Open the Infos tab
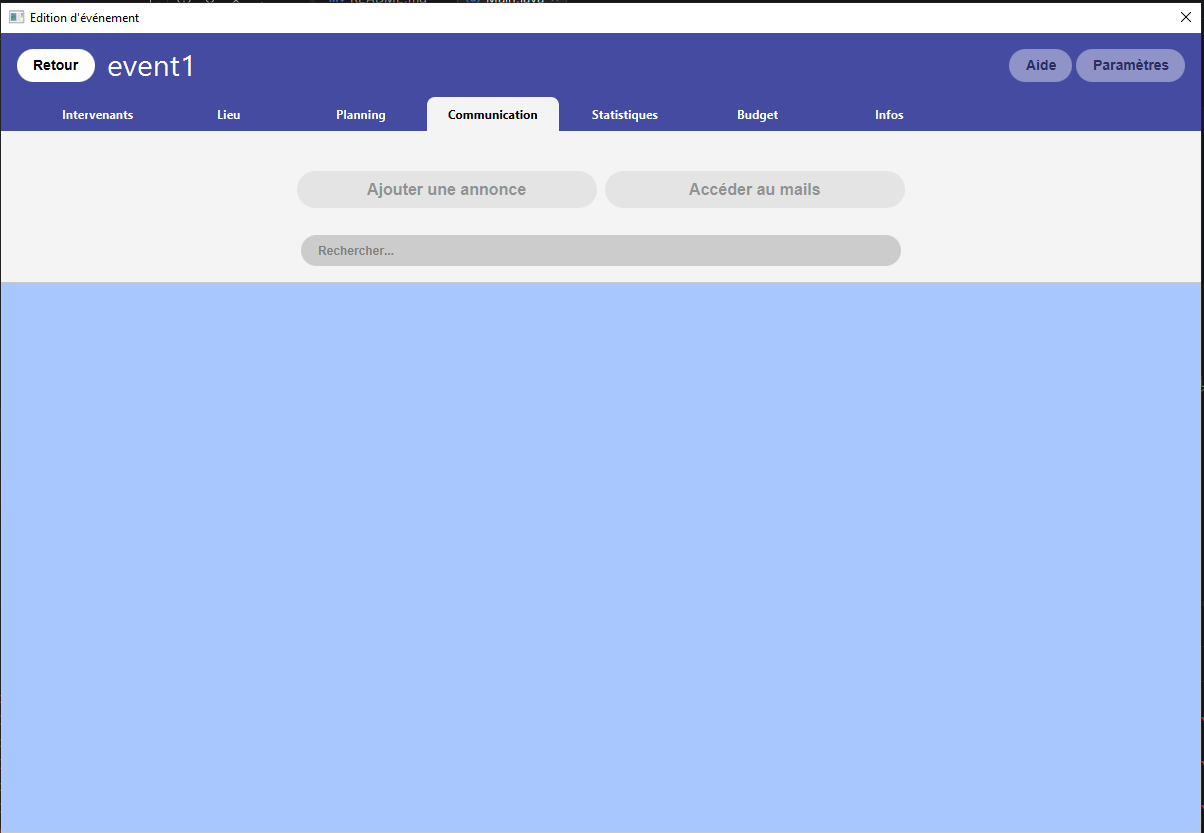The height and width of the screenshot is (833, 1204). pos(889,115)
